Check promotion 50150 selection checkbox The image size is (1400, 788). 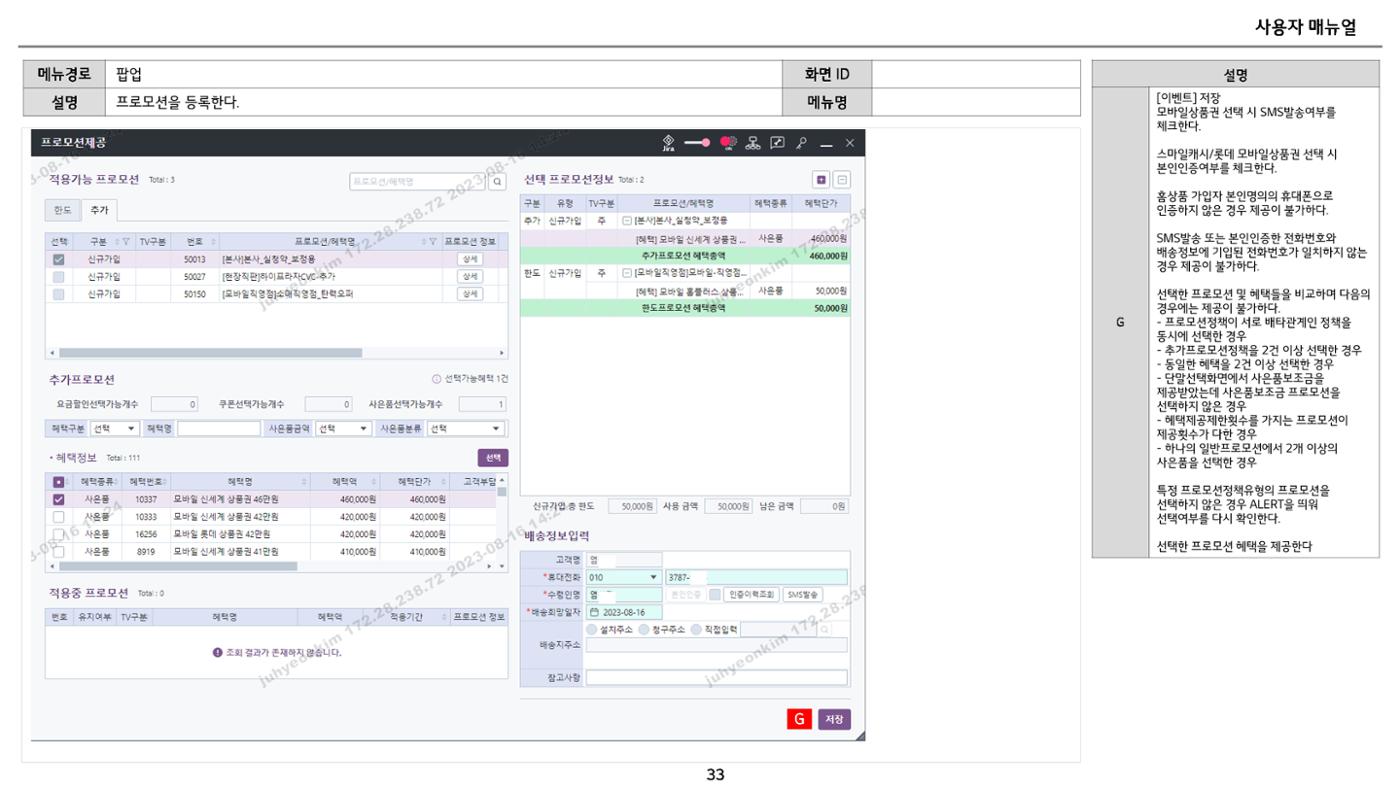tap(58, 294)
